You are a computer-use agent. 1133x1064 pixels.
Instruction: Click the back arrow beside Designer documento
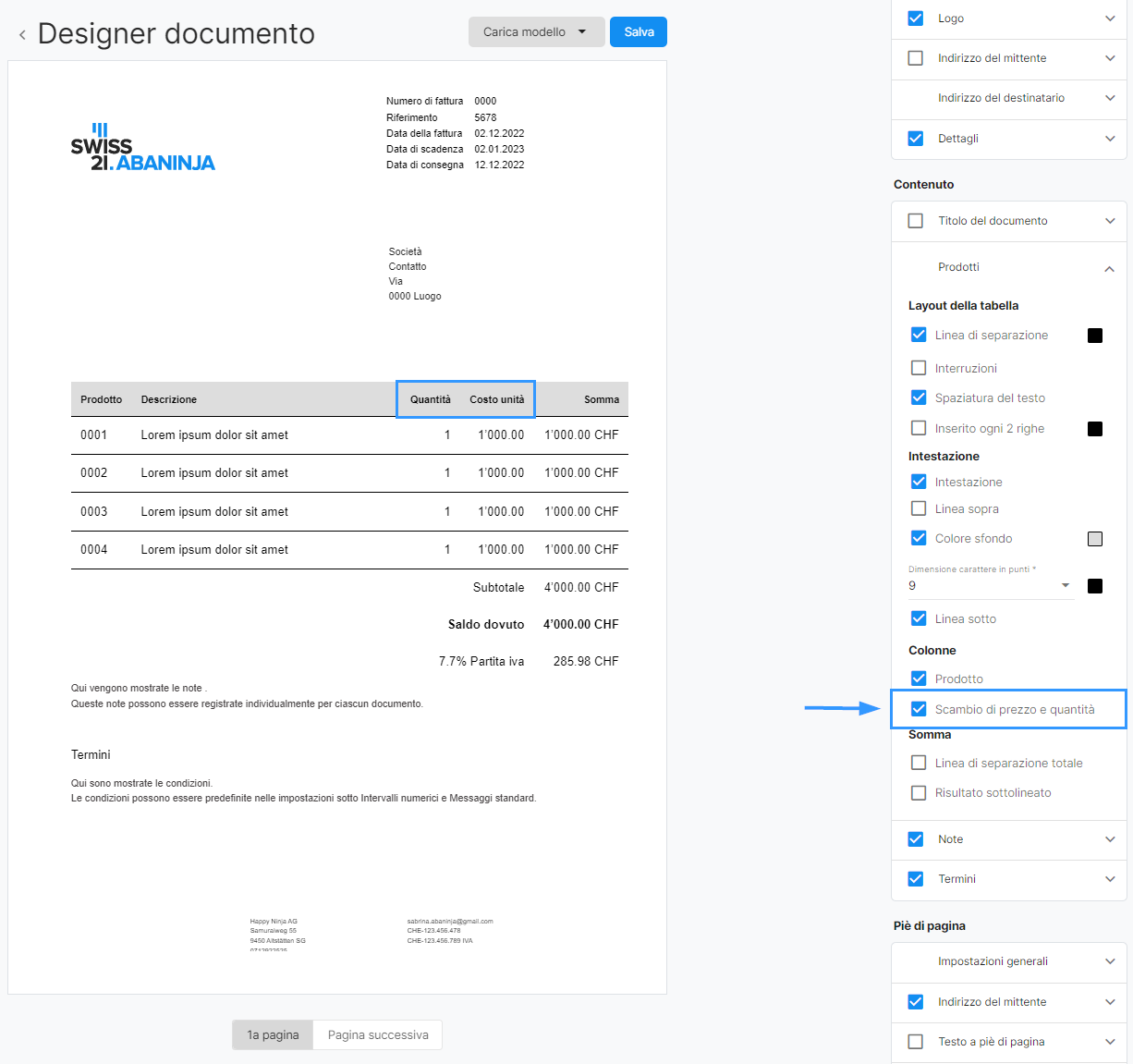pos(22,35)
